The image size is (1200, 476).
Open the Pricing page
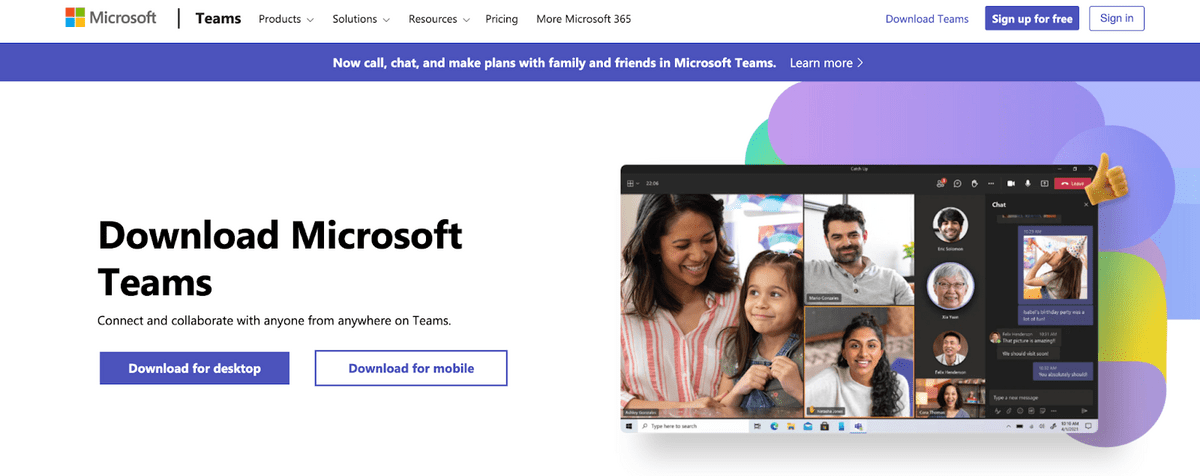(502, 19)
